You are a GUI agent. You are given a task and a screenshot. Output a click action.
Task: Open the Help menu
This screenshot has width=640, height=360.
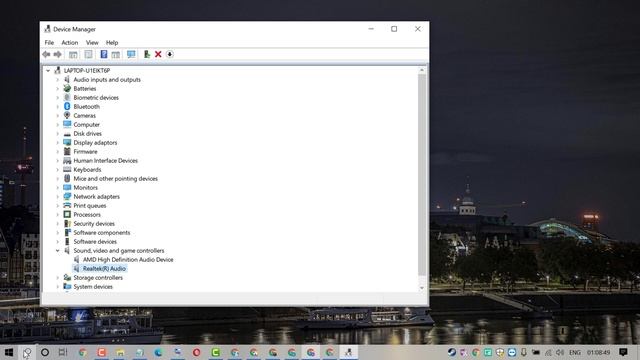pyautogui.click(x=112, y=42)
